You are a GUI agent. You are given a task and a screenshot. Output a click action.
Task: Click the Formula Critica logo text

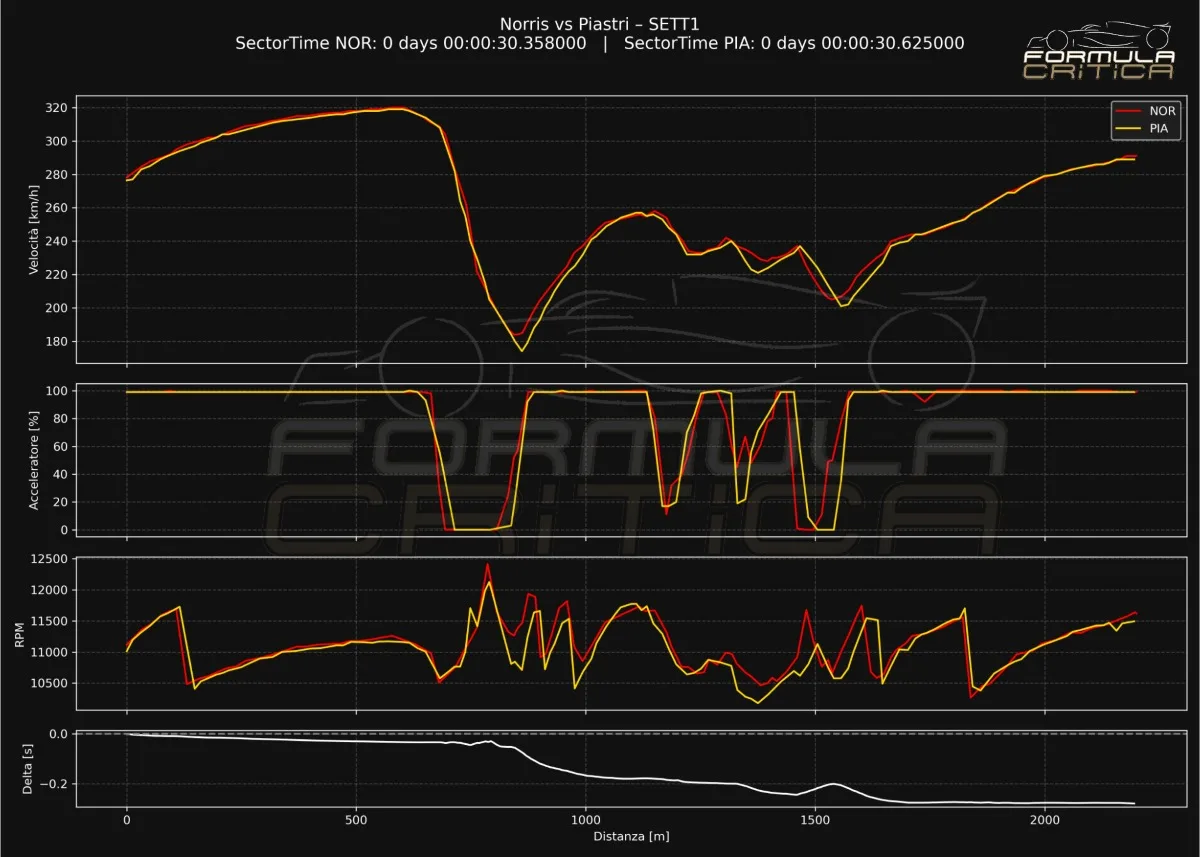[x=1098, y=65]
